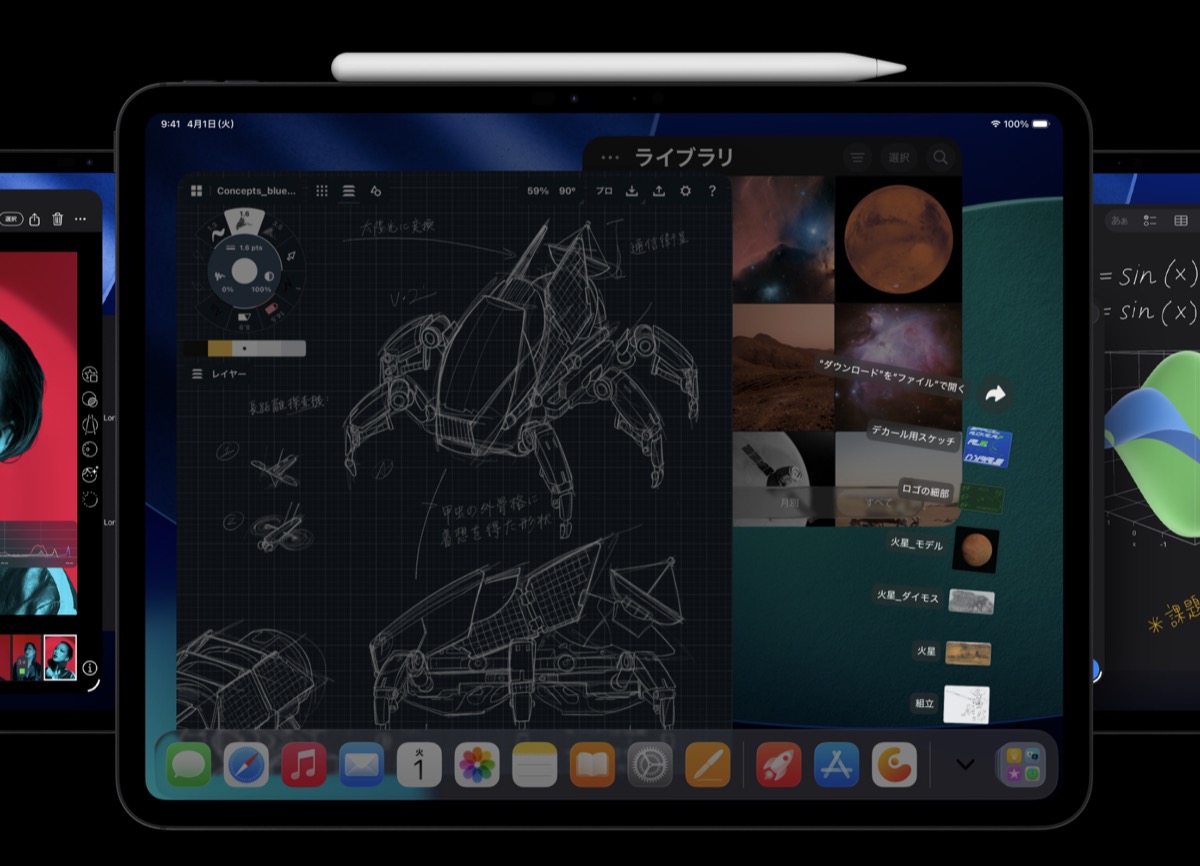Viewport: 1200px width, 866px height.
Task: Click the import download icon in Concepts
Action: [632, 191]
